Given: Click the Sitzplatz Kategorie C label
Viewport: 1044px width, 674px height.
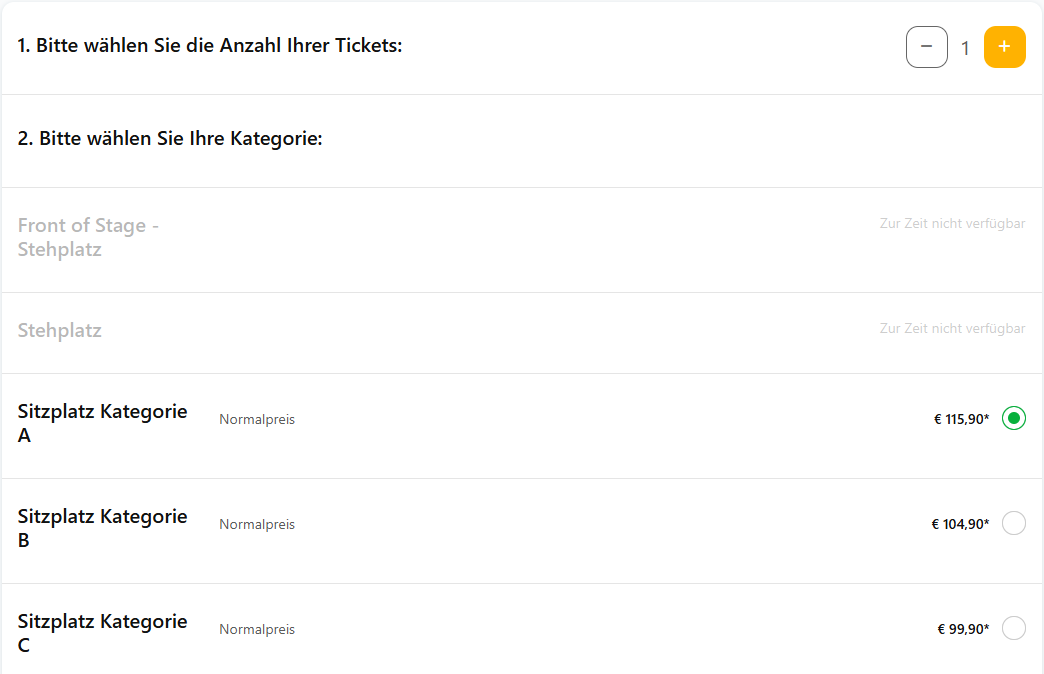Looking at the screenshot, I should coord(102,633).
